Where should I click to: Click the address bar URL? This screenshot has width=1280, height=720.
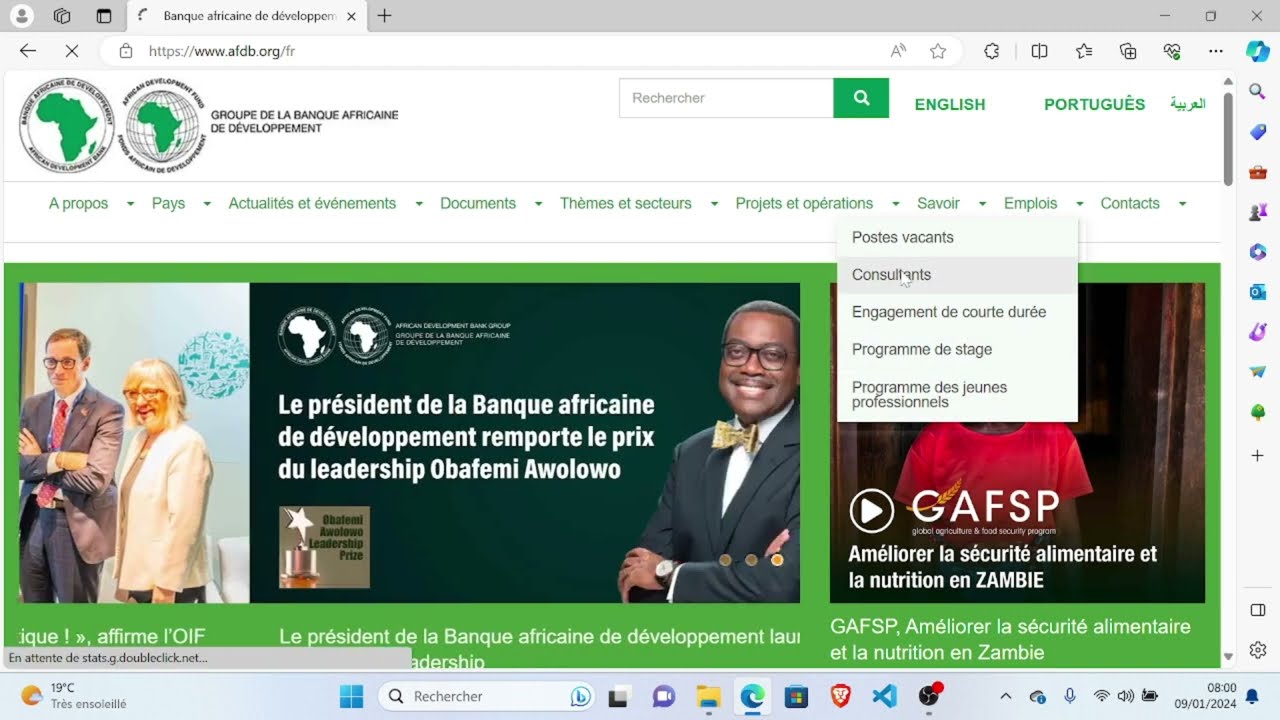click(222, 51)
